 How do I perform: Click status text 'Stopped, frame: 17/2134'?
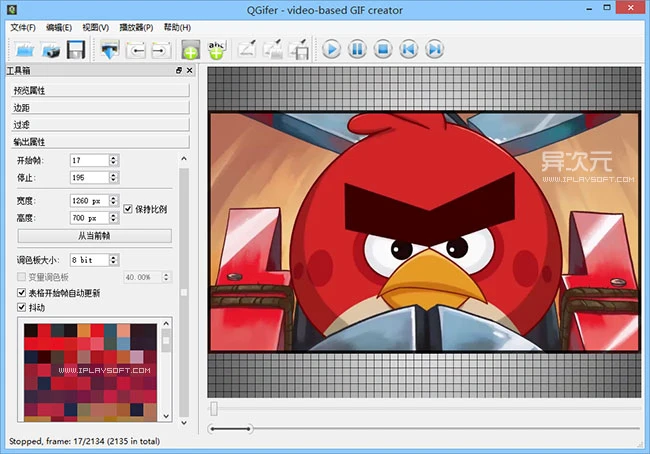(x=57, y=441)
